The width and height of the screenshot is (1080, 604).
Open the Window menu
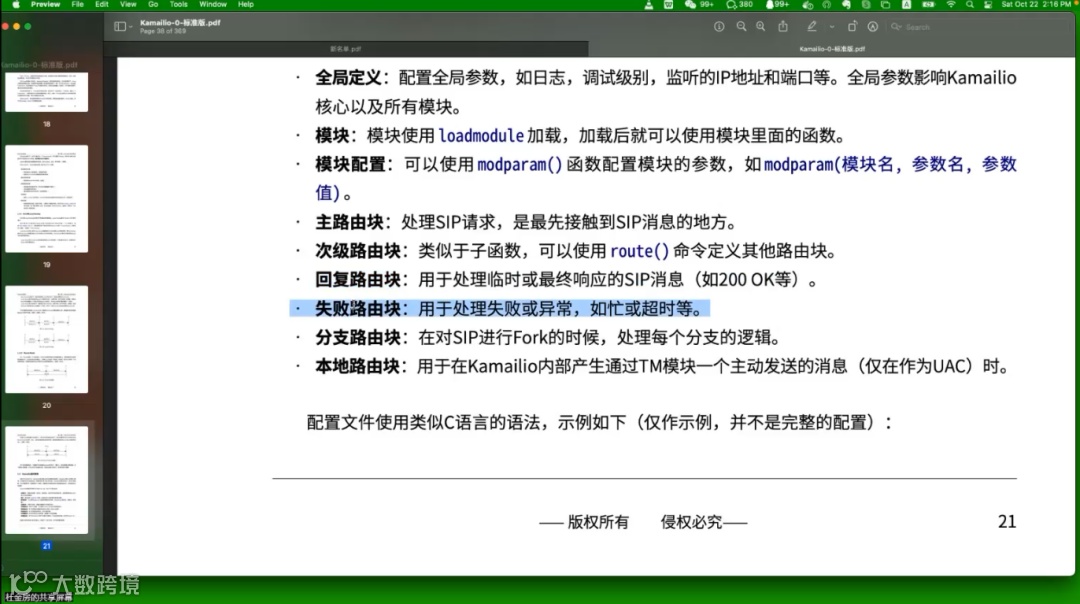pyautogui.click(x=213, y=5)
